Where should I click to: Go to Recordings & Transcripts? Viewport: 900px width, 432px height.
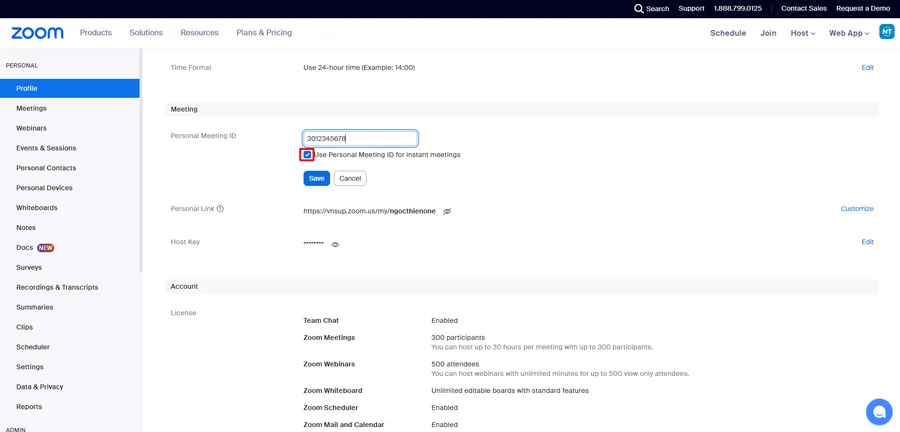(57, 287)
